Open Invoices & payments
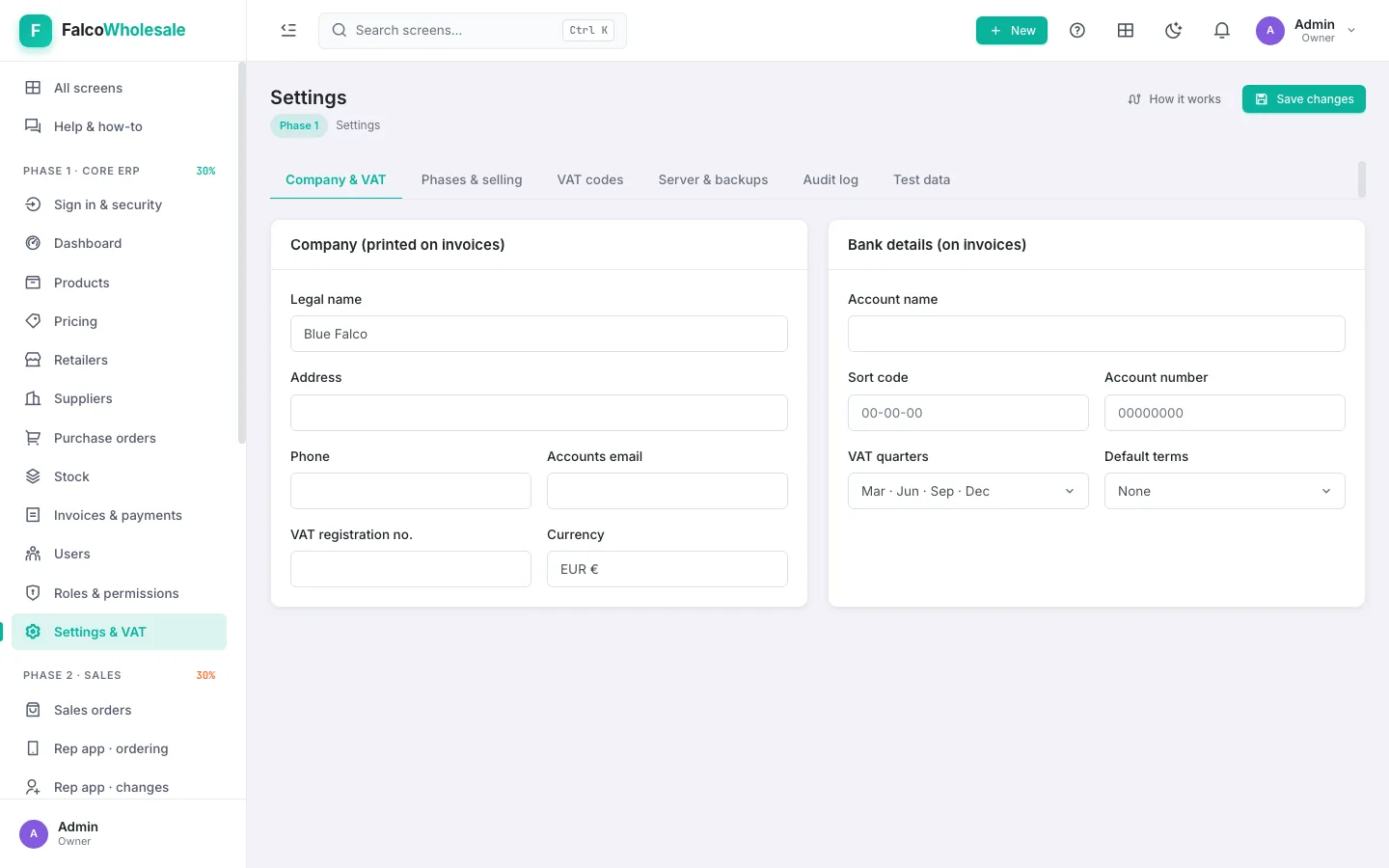This screenshot has height=868, width=1389. click(x=119, y=515)
